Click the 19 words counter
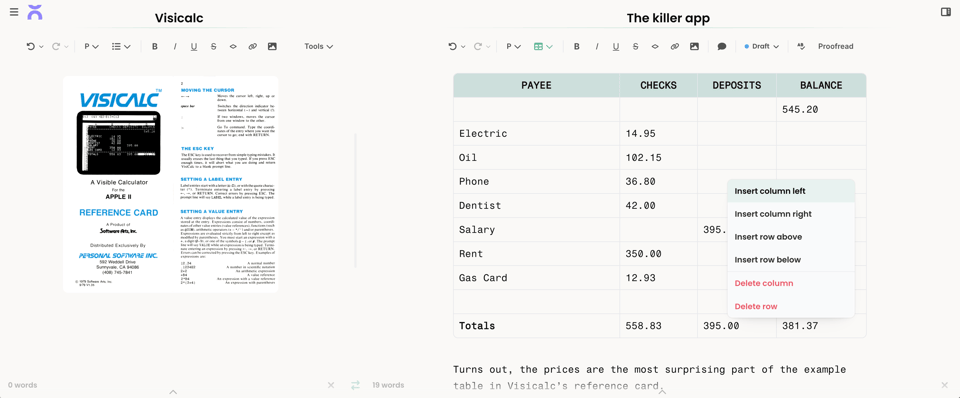 (x=388, y=385)
